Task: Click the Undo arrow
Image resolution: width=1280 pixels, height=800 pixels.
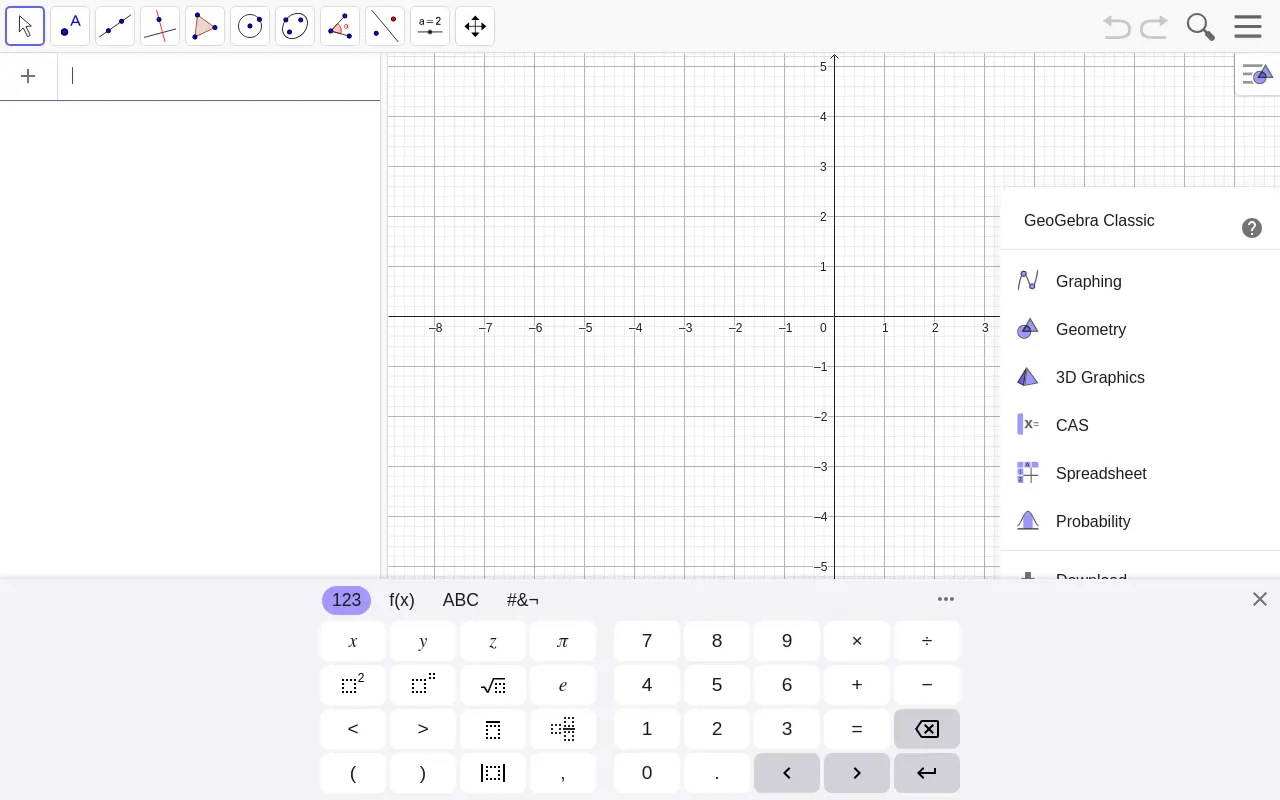Action: pos(1117,27)
